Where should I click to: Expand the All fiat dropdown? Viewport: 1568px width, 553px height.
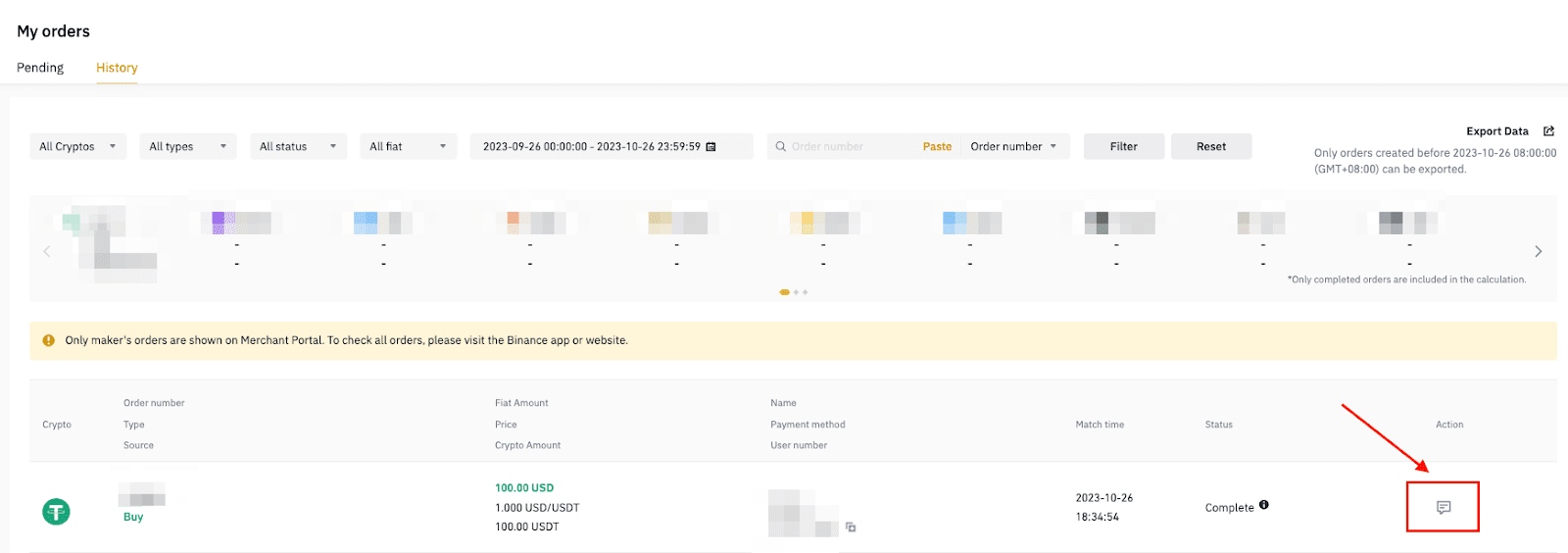pos(408,147)
